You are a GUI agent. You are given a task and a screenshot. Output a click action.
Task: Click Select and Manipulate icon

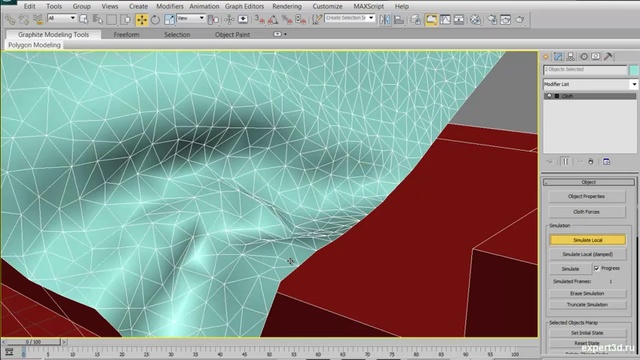(x=229, y=19)
